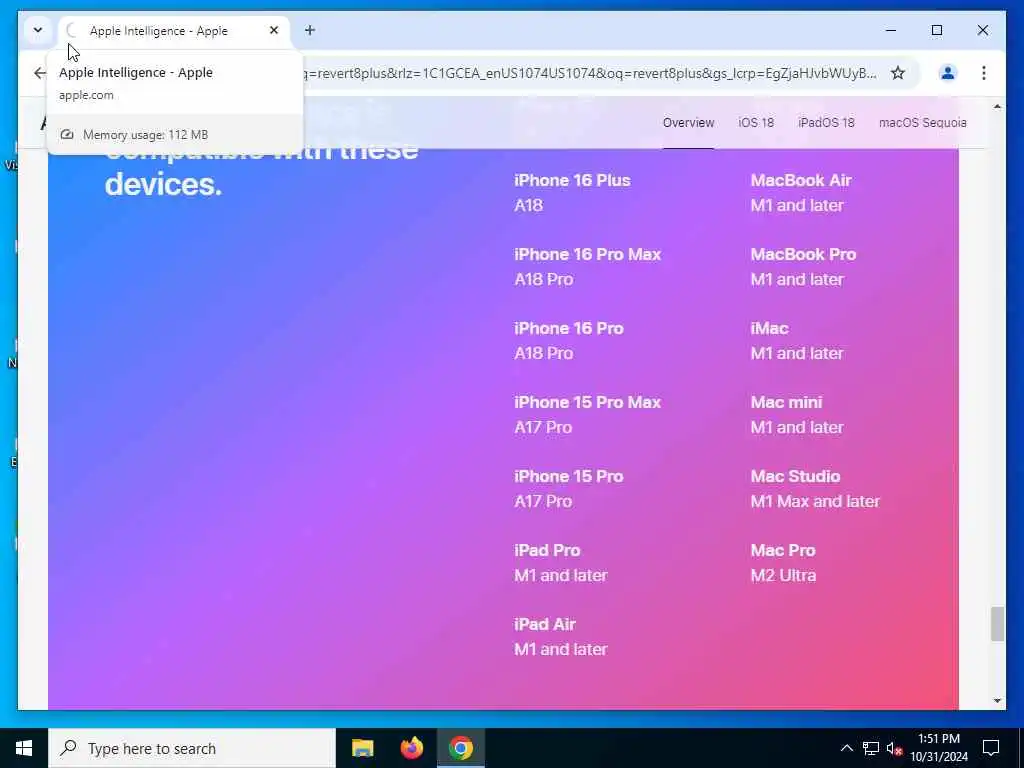Click the scrollbar down arrow

997,701
